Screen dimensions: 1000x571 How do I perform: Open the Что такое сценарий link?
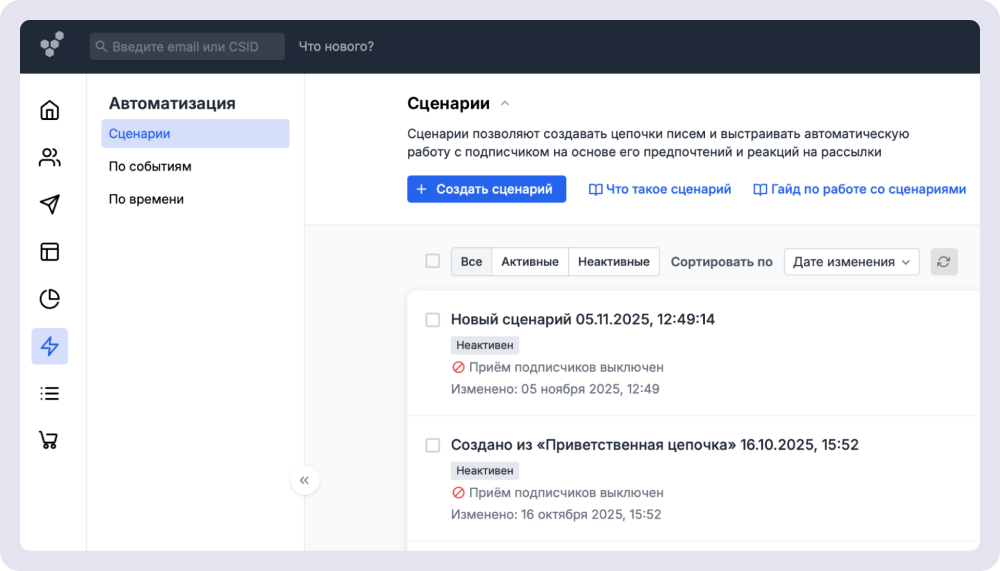pyautogui.click(x=660, y=189)
